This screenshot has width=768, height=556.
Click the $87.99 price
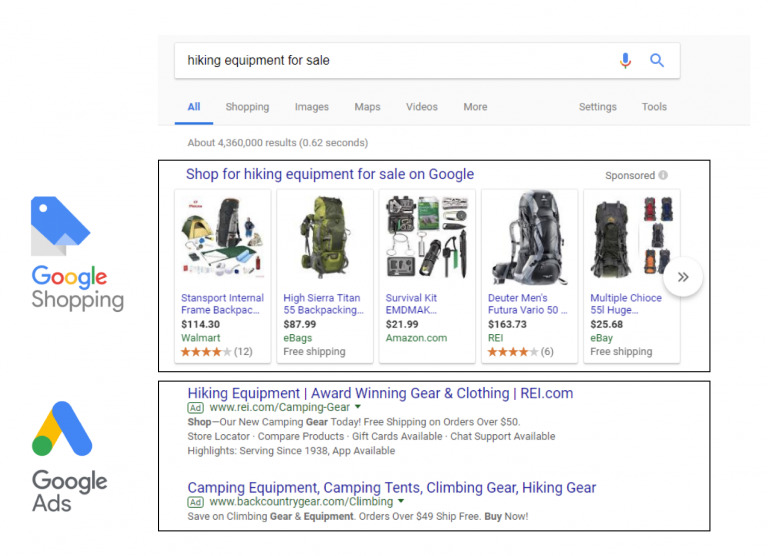(299, 324)
